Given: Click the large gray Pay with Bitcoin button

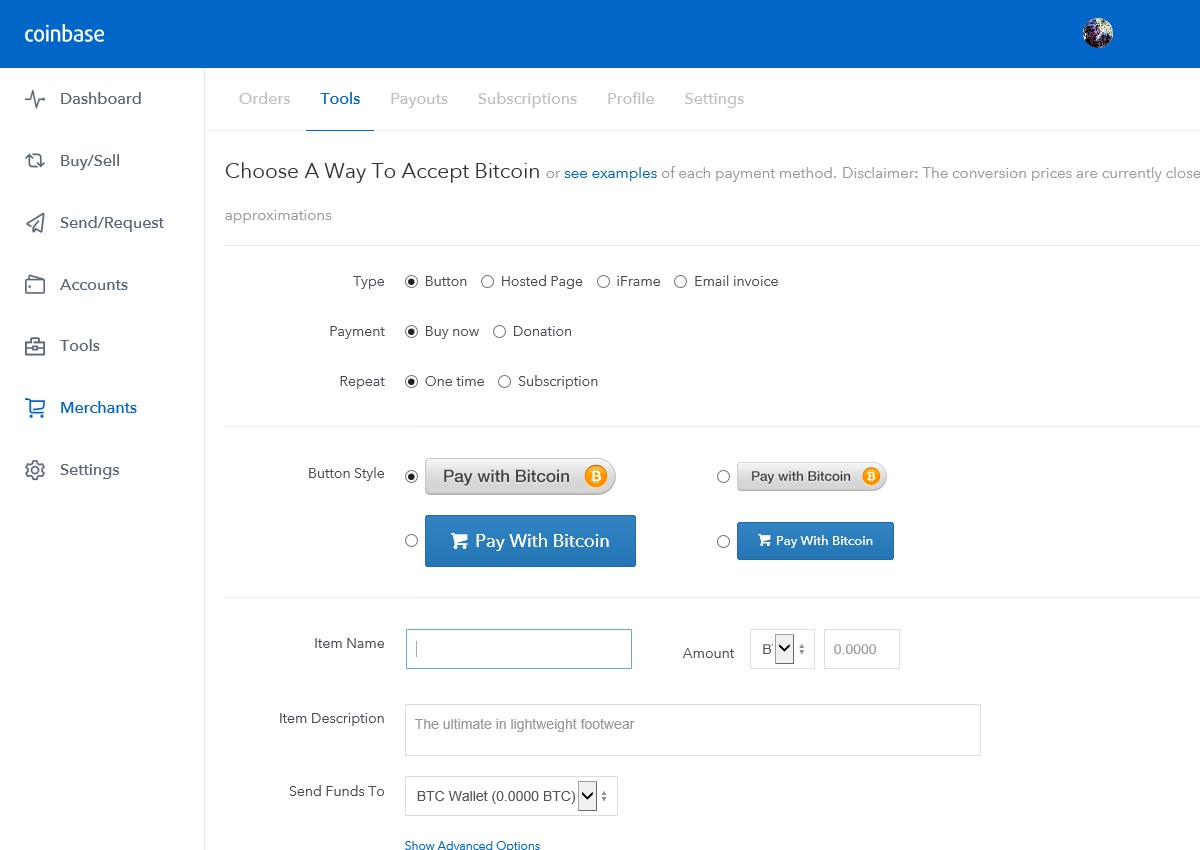Looking at the screenshot, I should point(520,477).
